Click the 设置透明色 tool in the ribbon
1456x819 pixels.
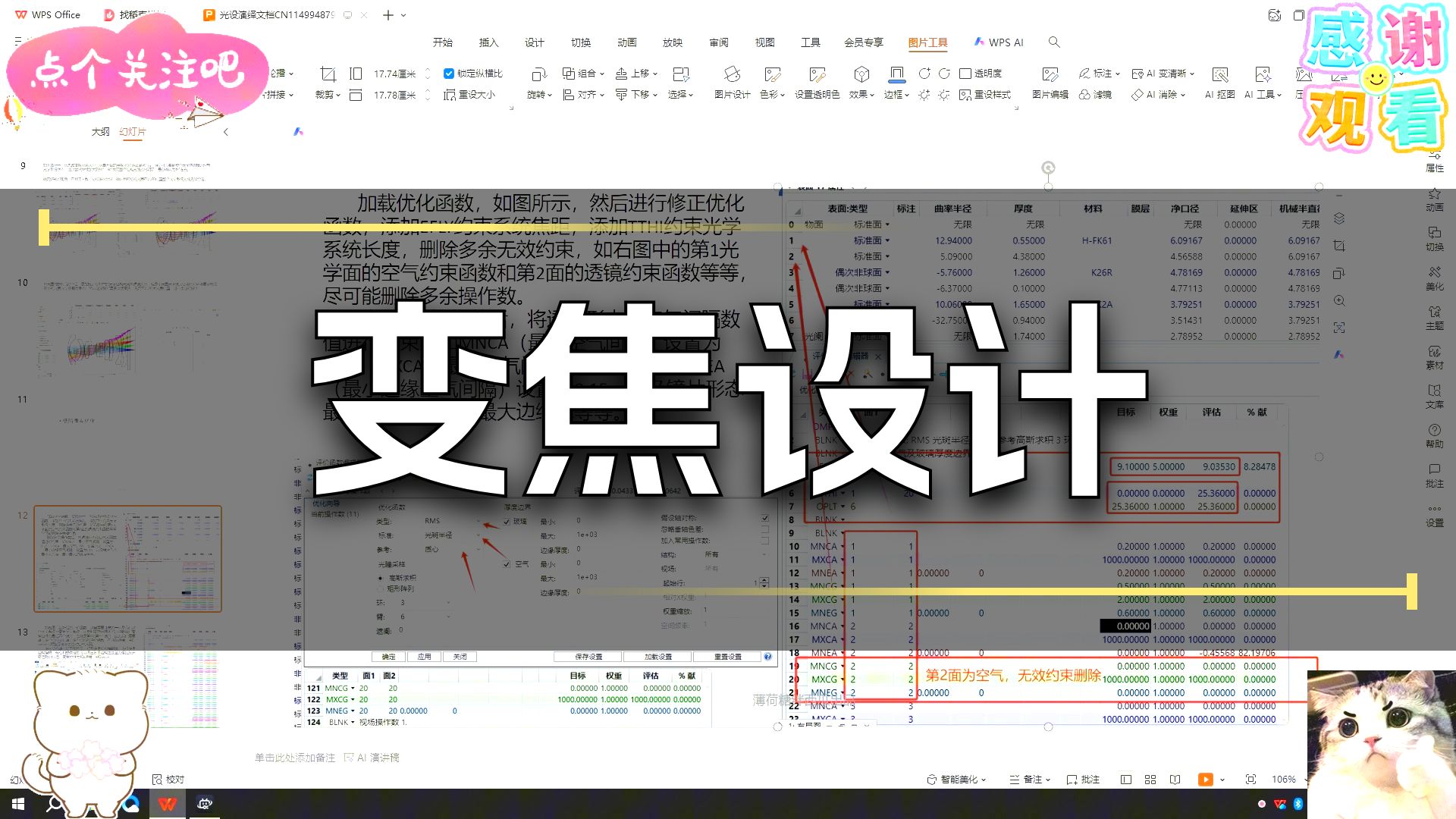coord(817,83)
